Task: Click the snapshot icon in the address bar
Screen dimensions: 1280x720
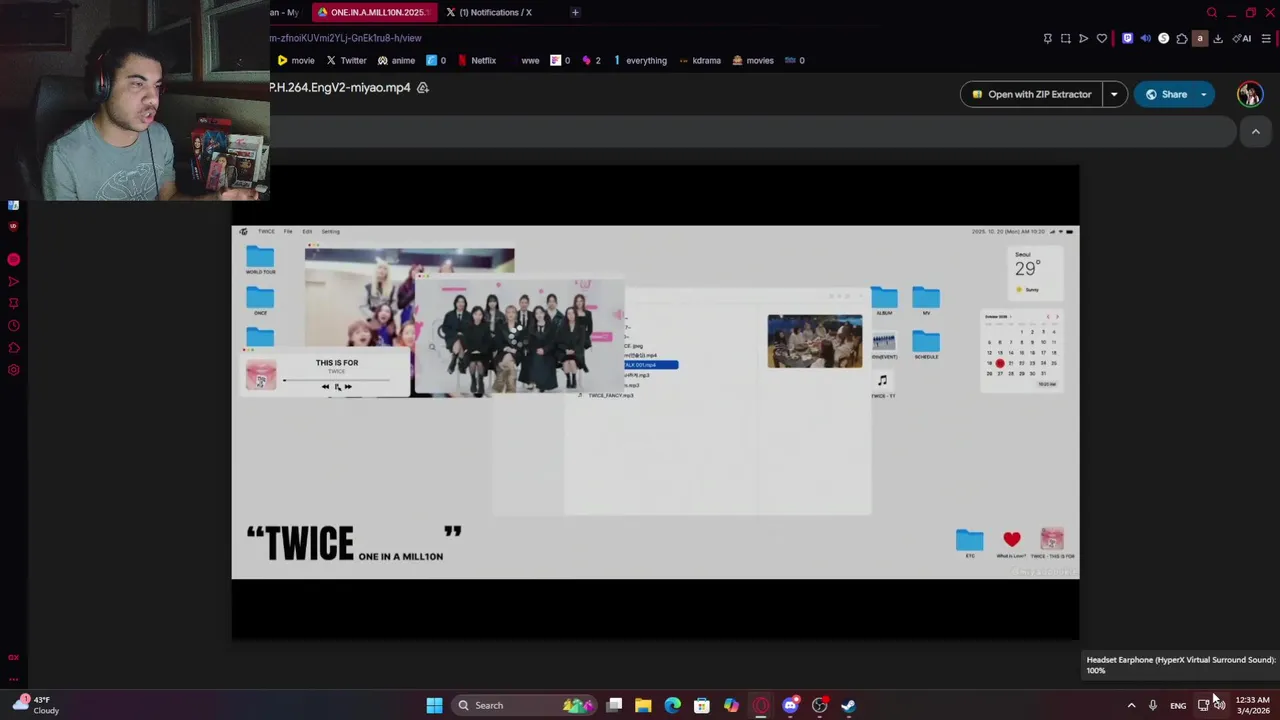Action: click(x=1066, y=38)
